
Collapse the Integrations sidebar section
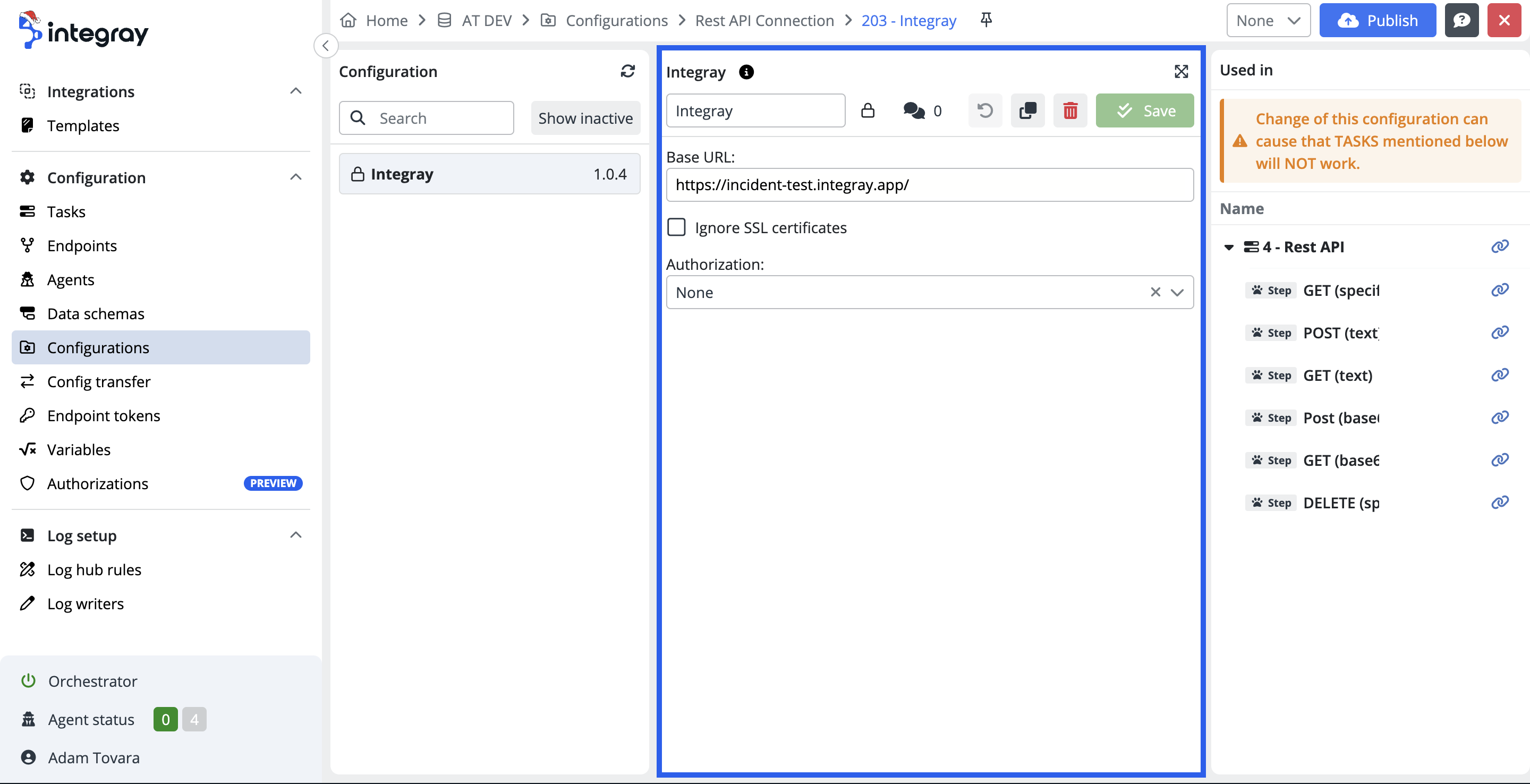tap(295, 91)
